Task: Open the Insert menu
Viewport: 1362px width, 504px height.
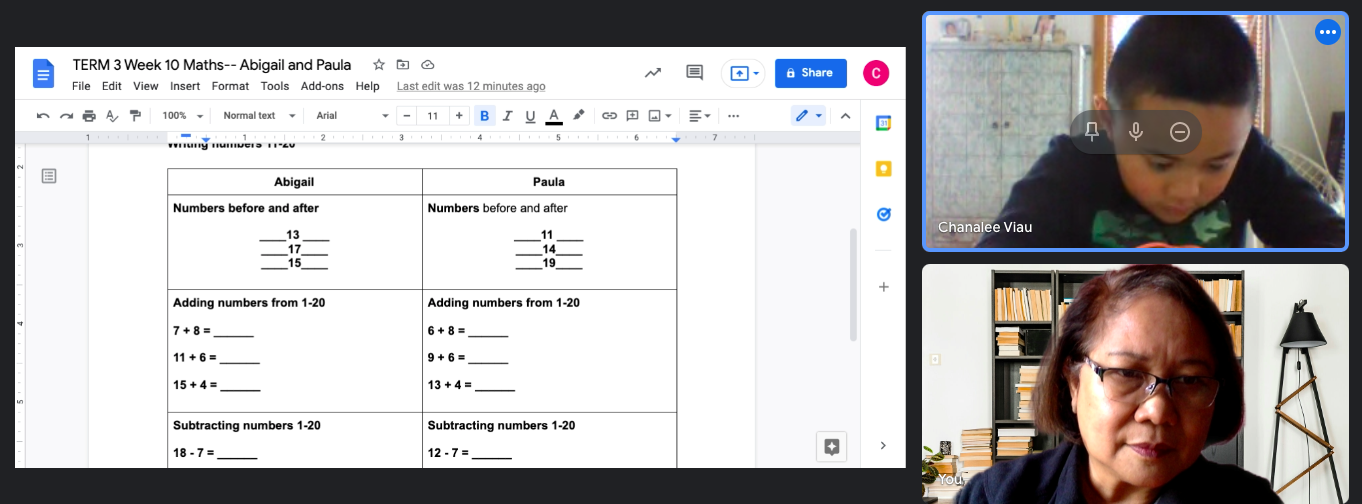Action: coord(185,86)
